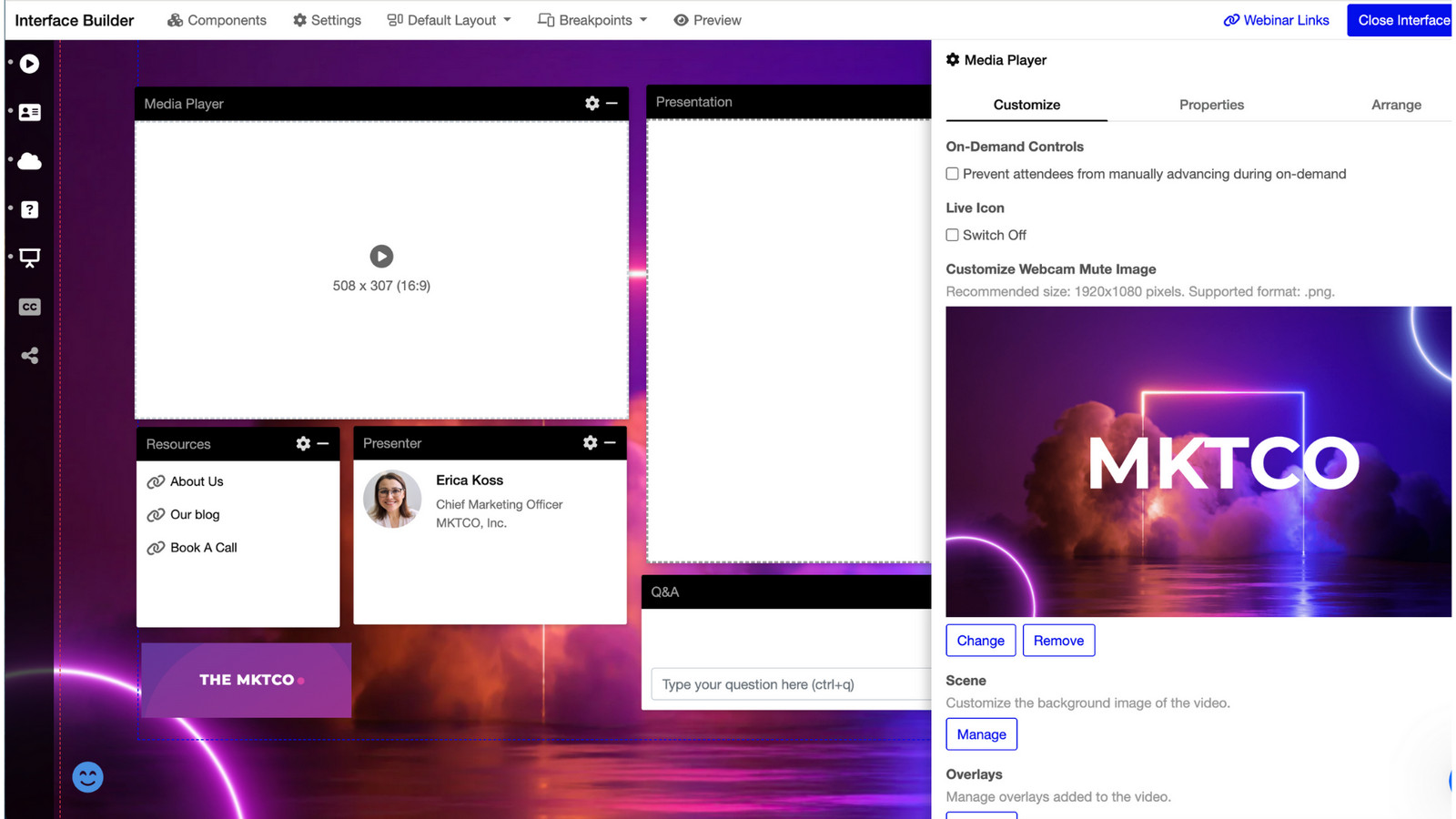Open Media Player widget gear settings

pyautogui.click(x=591, y=104)
